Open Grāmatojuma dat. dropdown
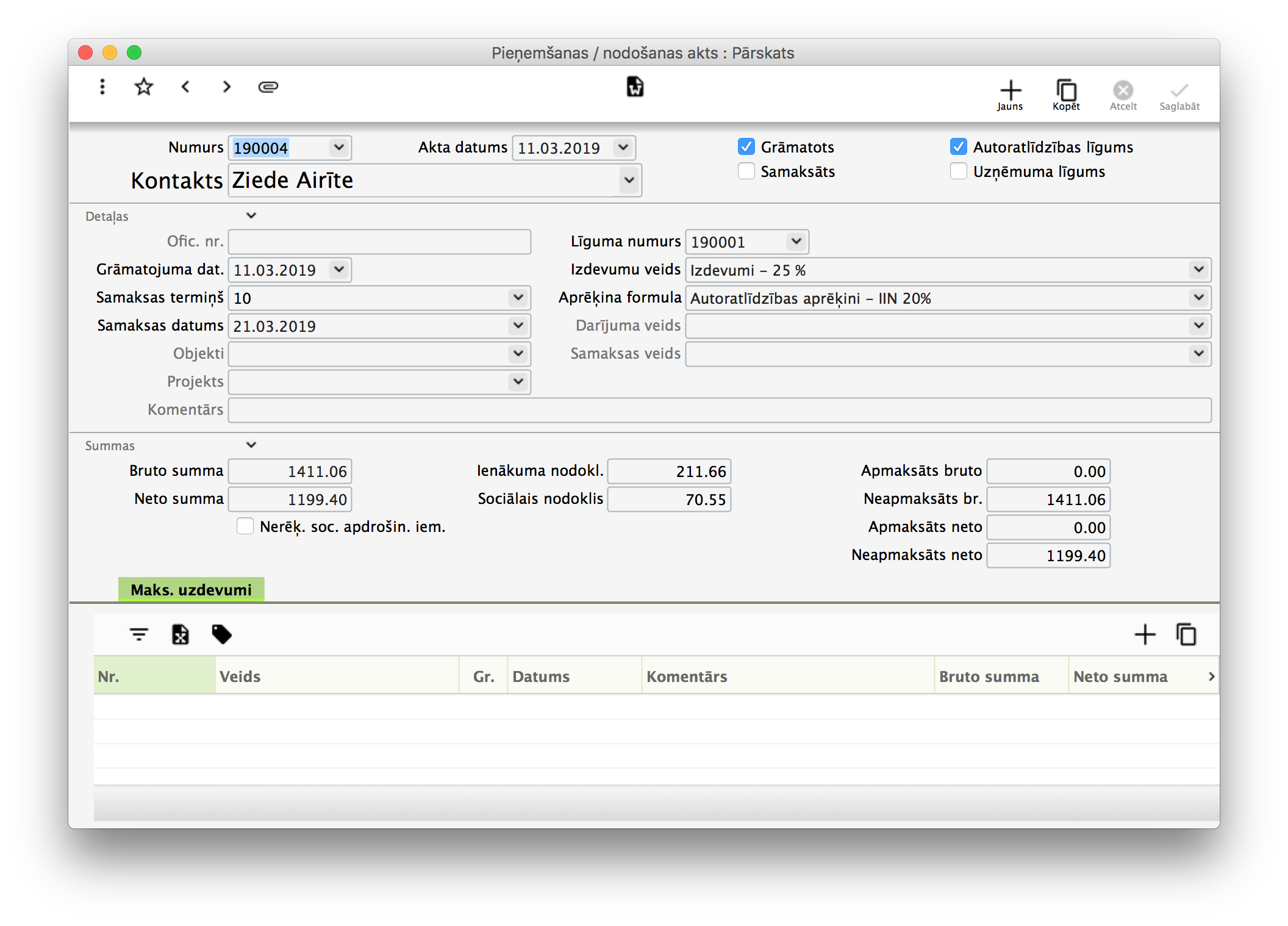The width and height of the screenshot is (1288, 926). (x=339, y=270)
